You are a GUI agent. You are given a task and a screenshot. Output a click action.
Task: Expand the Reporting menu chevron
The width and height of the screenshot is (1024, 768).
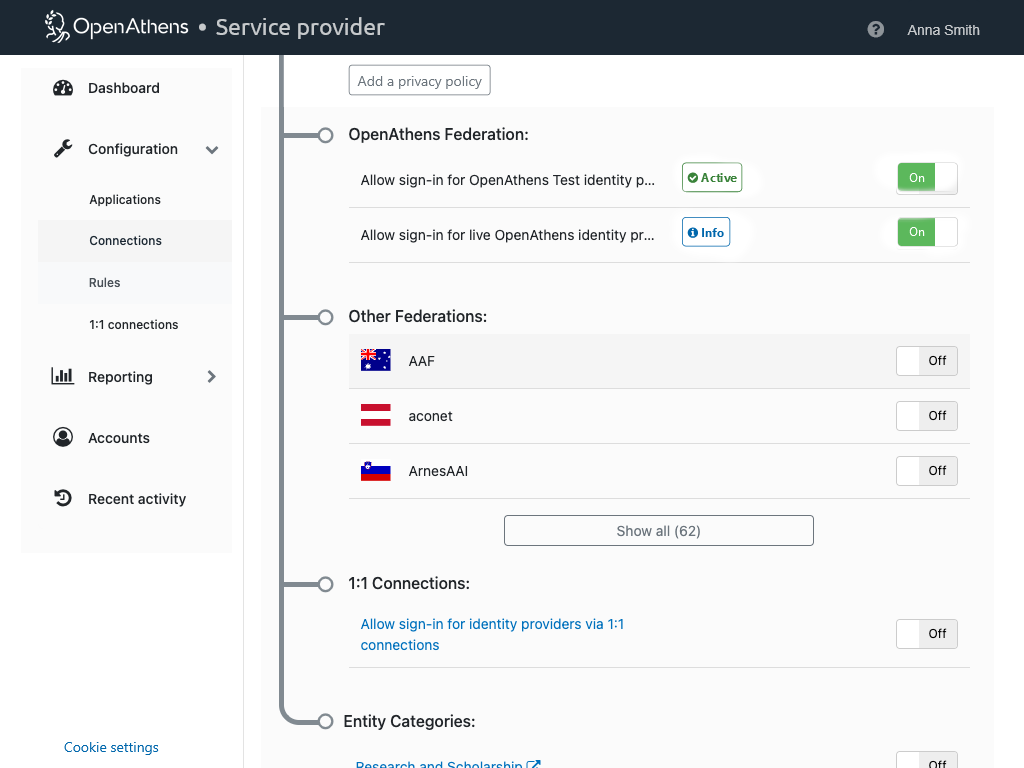click(211, 377)
